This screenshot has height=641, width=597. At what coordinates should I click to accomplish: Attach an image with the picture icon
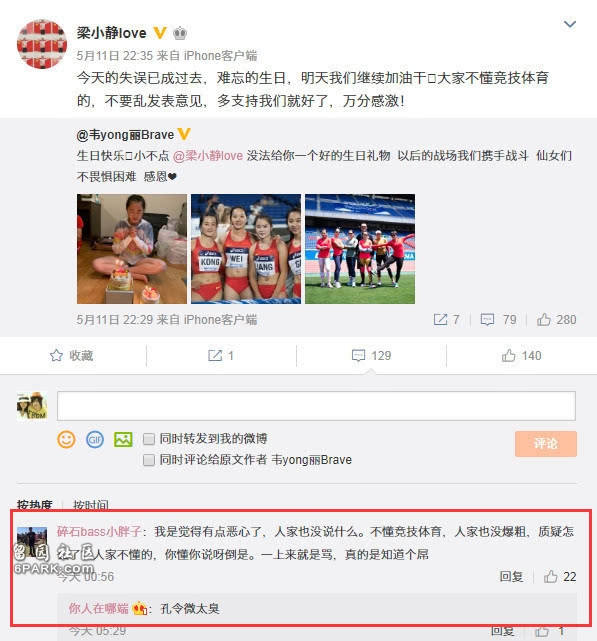[123, 440]
